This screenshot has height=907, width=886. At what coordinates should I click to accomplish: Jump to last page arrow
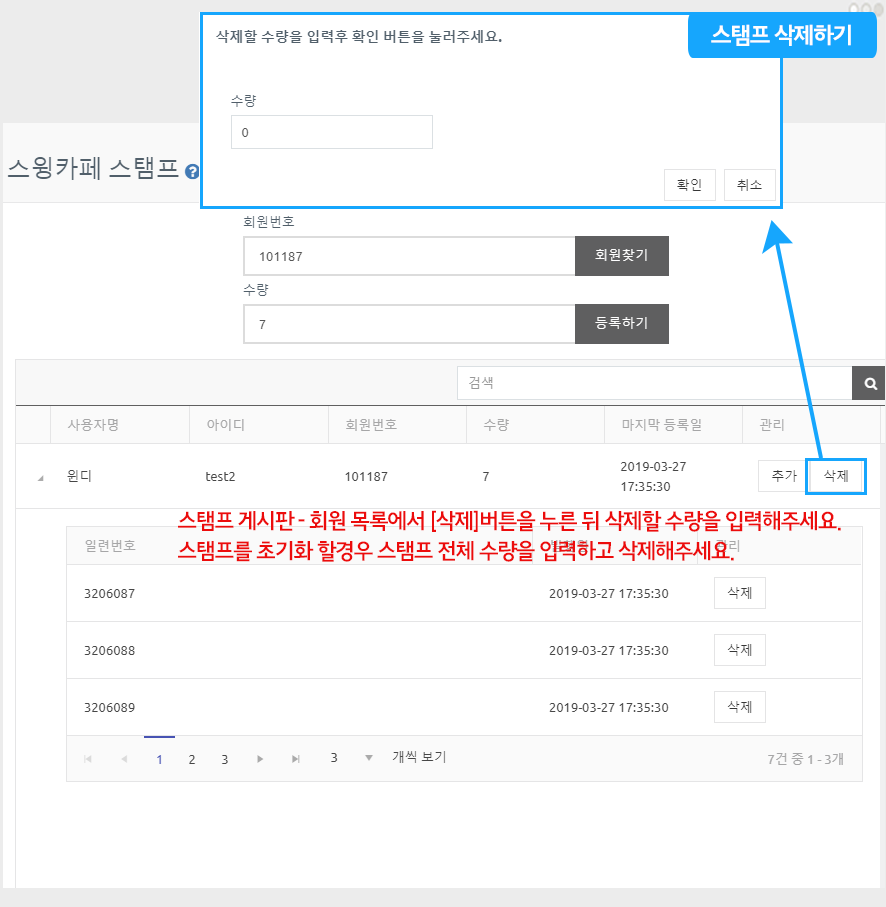(x=296, y=759)
